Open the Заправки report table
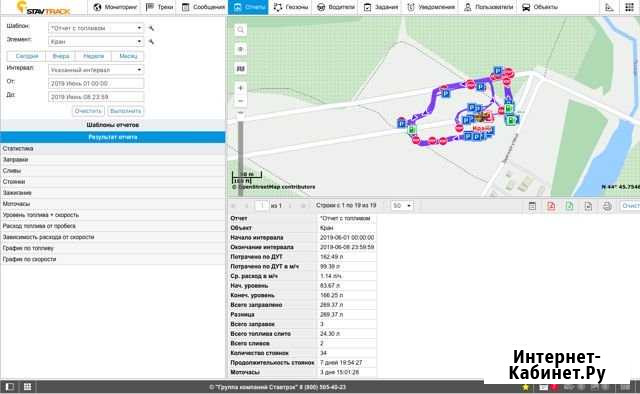Image resolution: width=640 pixels, height=394 pixels. [x=113, y=160]
